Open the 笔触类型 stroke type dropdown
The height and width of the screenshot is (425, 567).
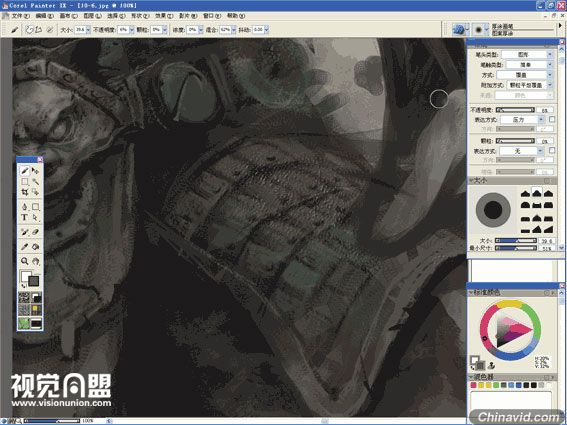point(550,64)
